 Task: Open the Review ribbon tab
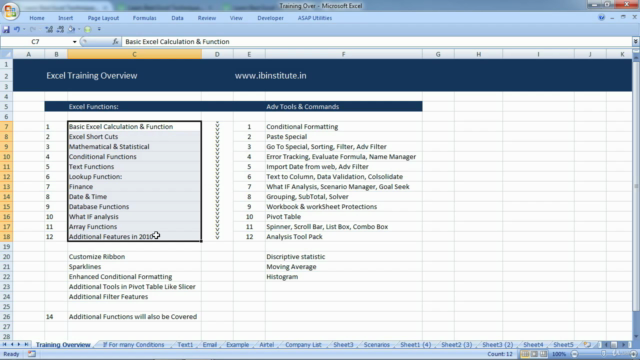pyautogui.click(x=207, y=18)
